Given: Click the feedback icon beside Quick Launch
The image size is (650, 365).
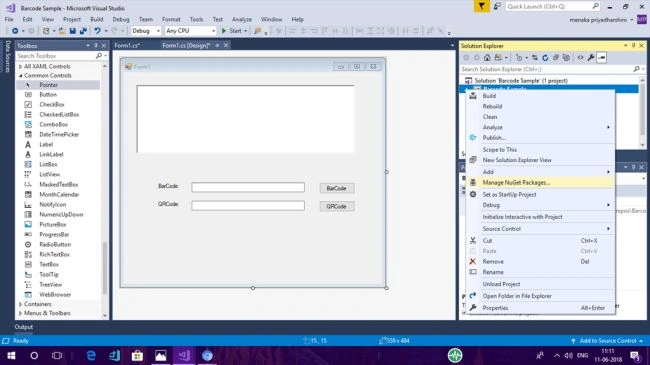Looking at the screenshot, I should coord(497,6).
